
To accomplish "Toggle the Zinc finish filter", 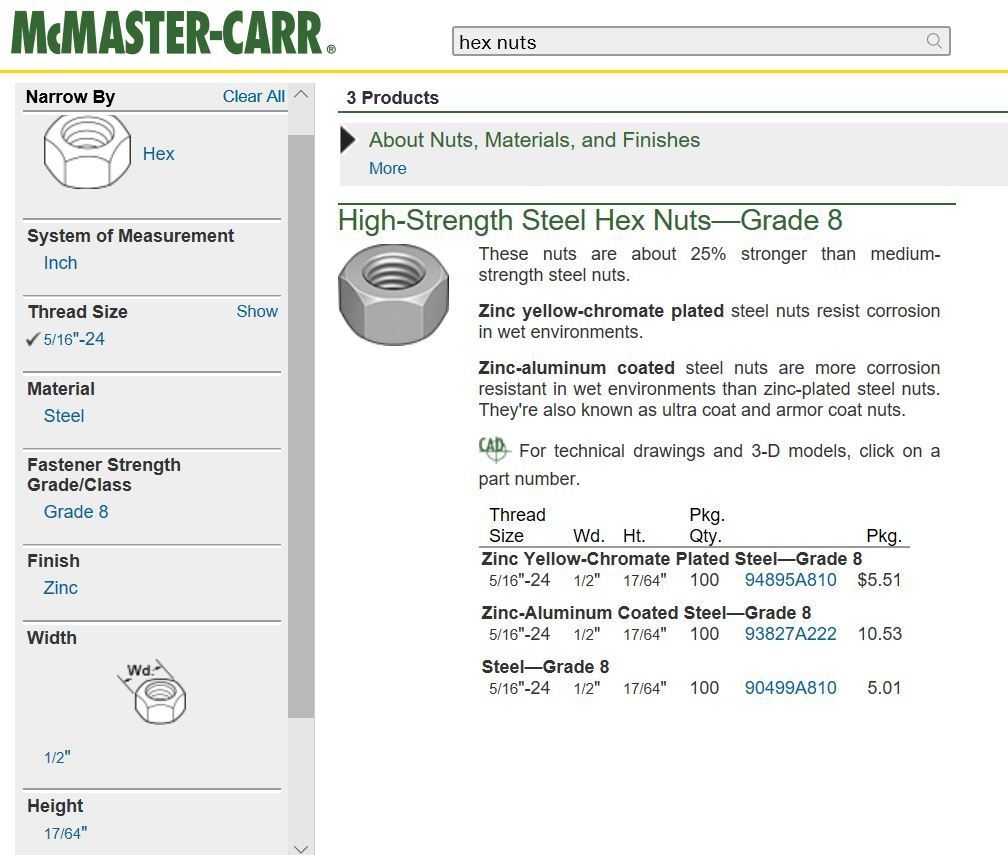I will click(x=60, y=588).
